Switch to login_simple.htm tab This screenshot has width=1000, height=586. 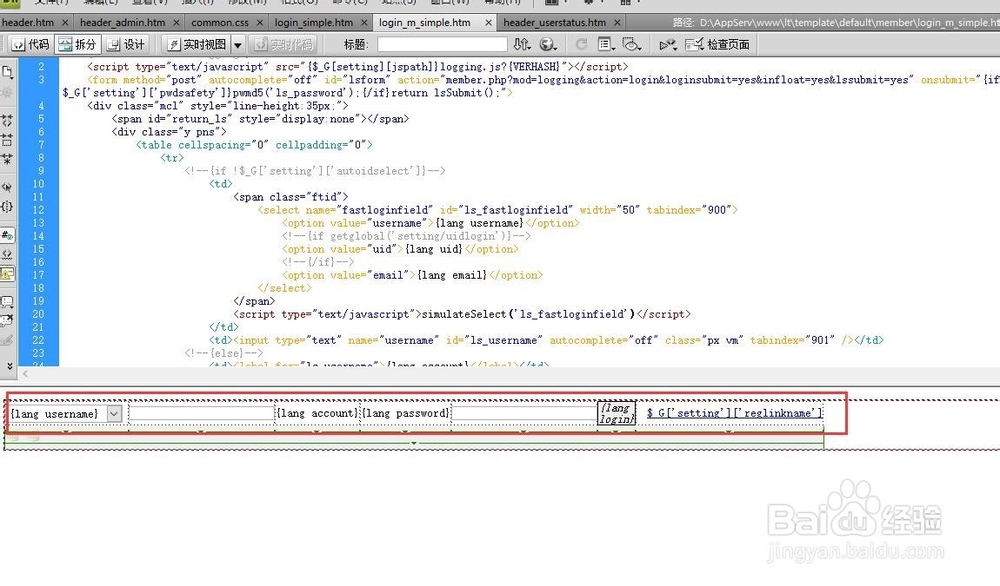coord(314,22)
